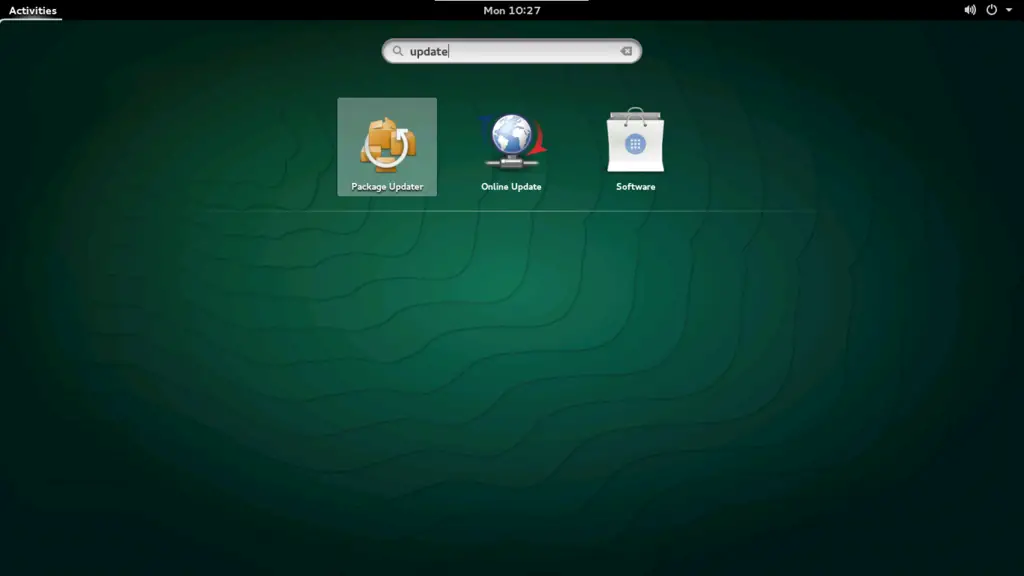Viewport: 1024px width, 576px height.
Task: Select the Package Updater label
Action: tap(387, 187)
